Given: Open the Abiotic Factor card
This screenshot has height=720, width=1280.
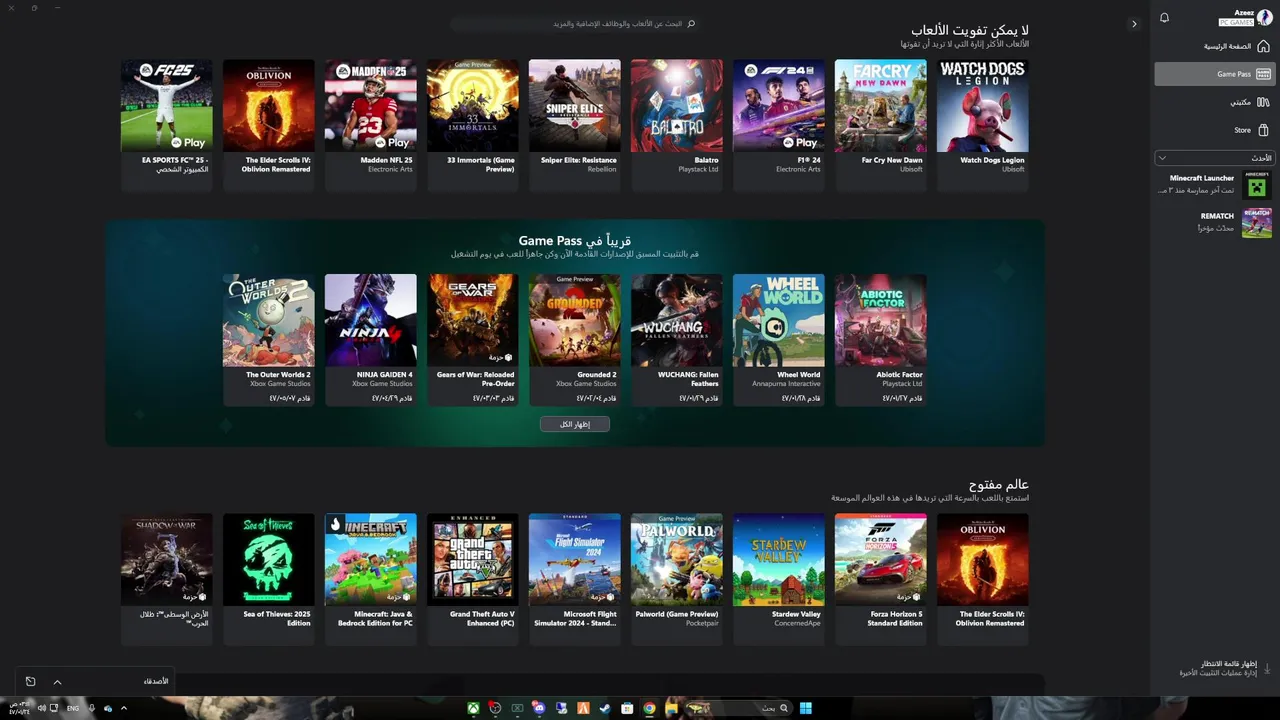Looking at the screenshot, I should pos(881,340).
